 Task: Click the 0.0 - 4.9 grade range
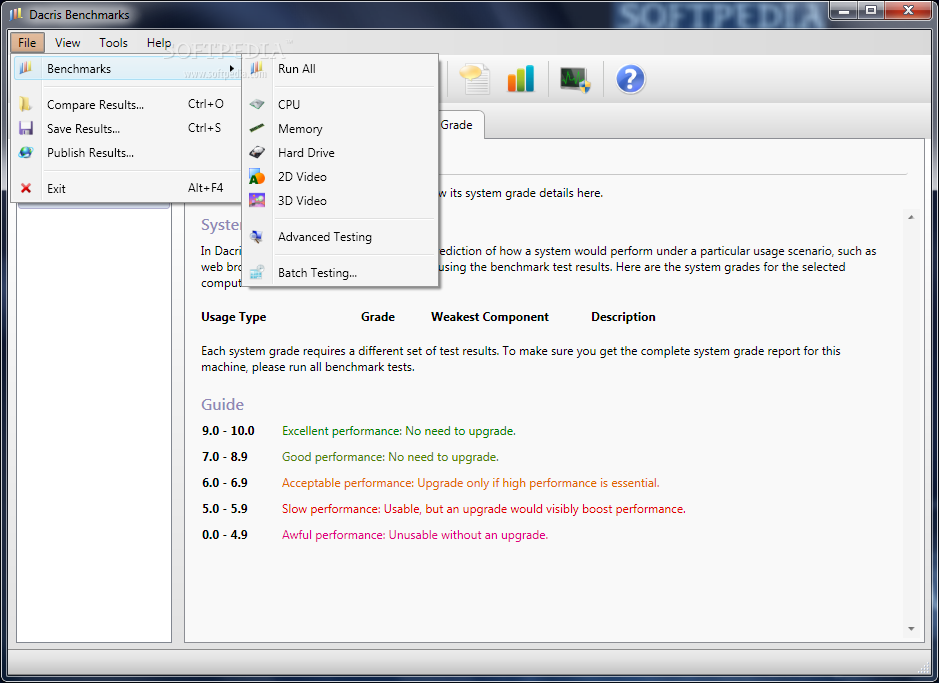pos(225,535)
